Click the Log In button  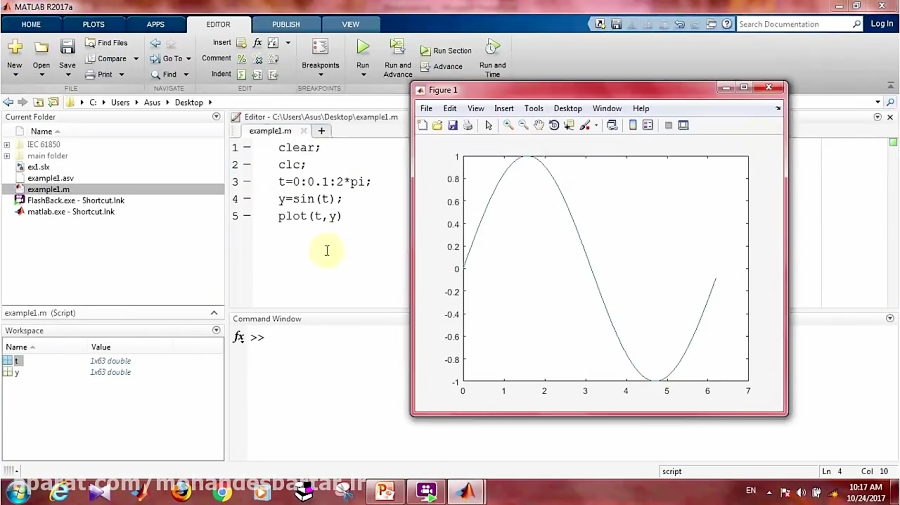pyautogui.click(x=881, y=24)
